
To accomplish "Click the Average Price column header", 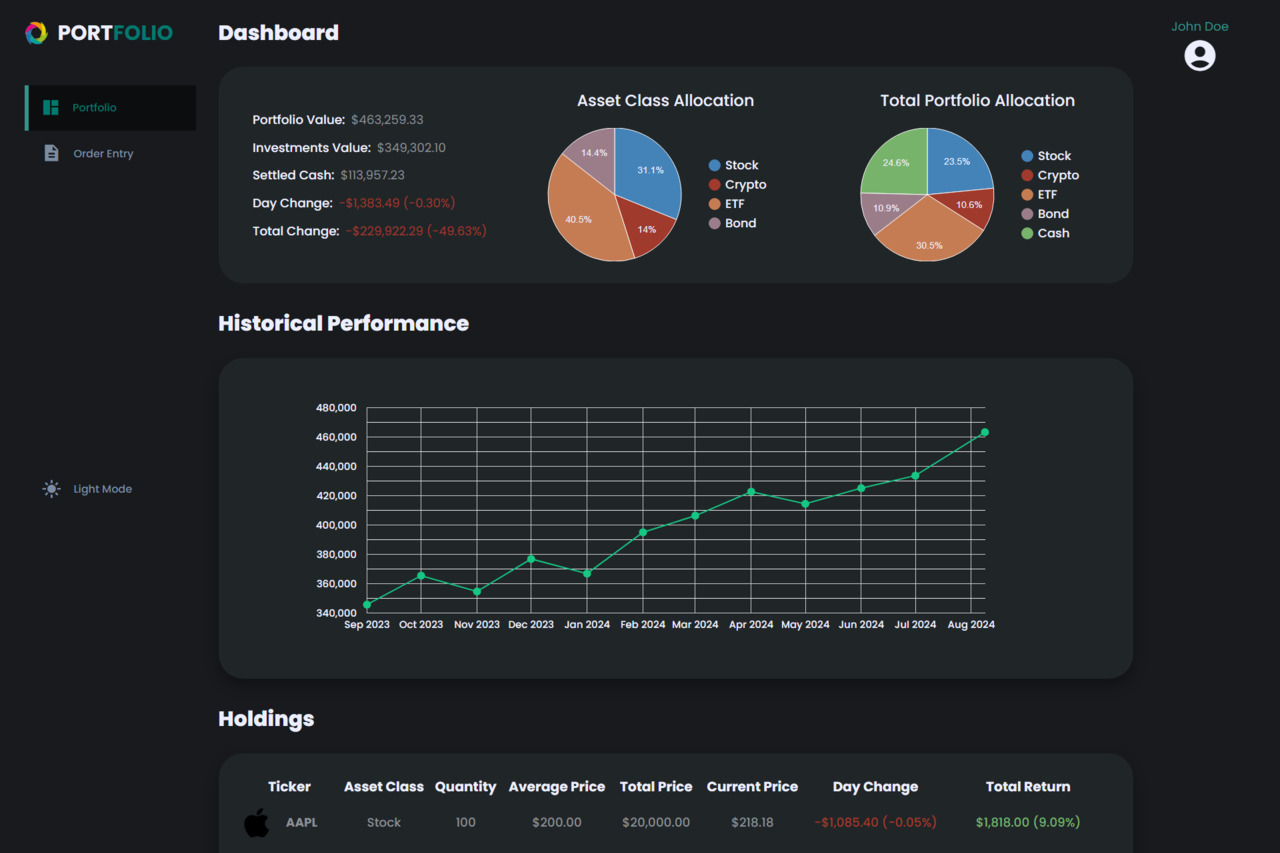I will 557,786.
